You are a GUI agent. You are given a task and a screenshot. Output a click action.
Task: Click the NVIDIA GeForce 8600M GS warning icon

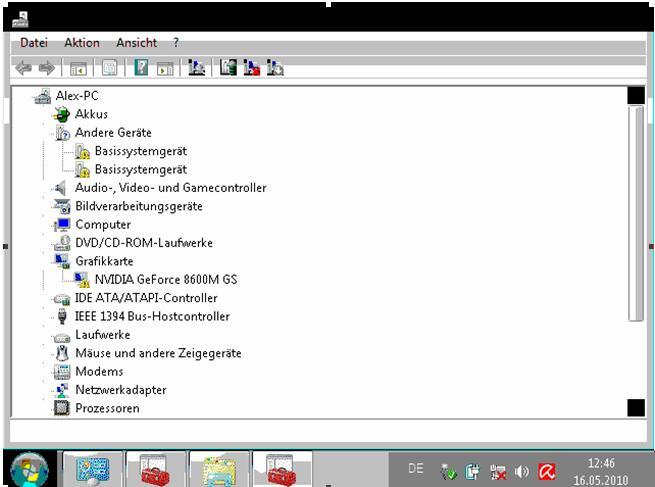coord(82,280)
